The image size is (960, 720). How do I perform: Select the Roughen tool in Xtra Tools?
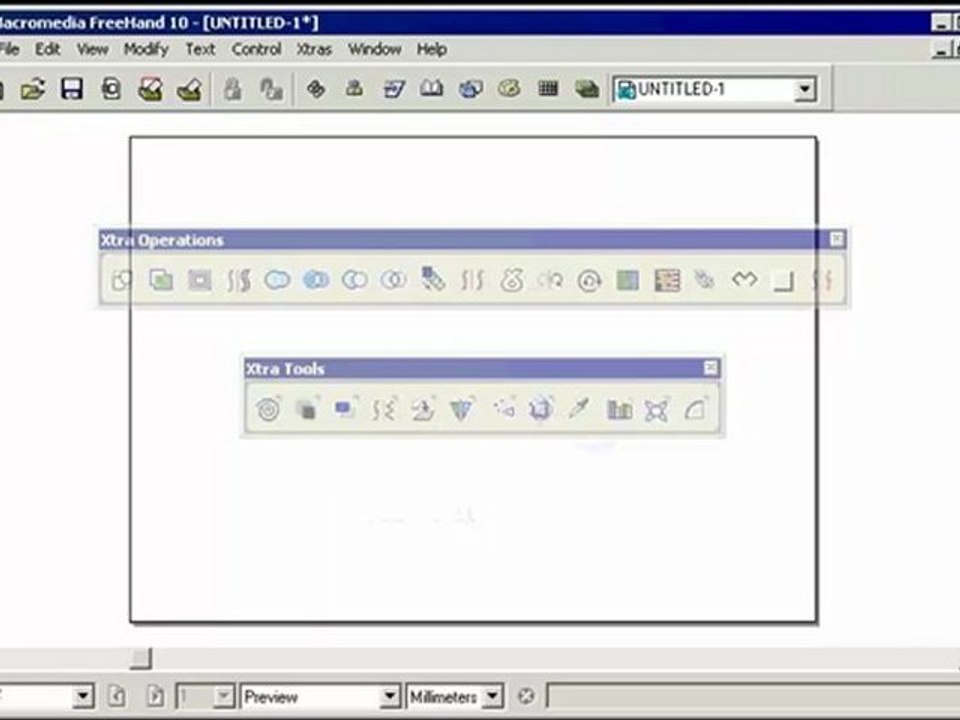click(384, 409)
